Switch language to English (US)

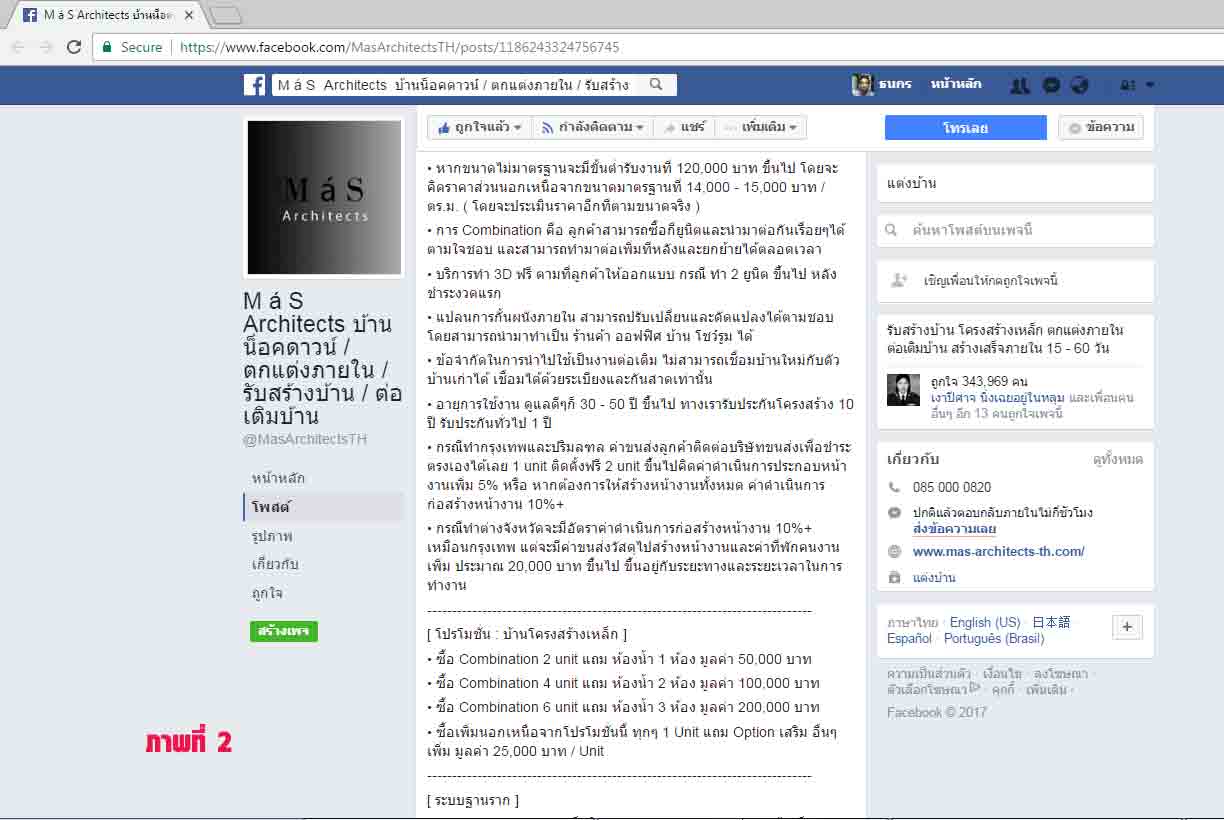pyautogui.click(x=985, y=622)
